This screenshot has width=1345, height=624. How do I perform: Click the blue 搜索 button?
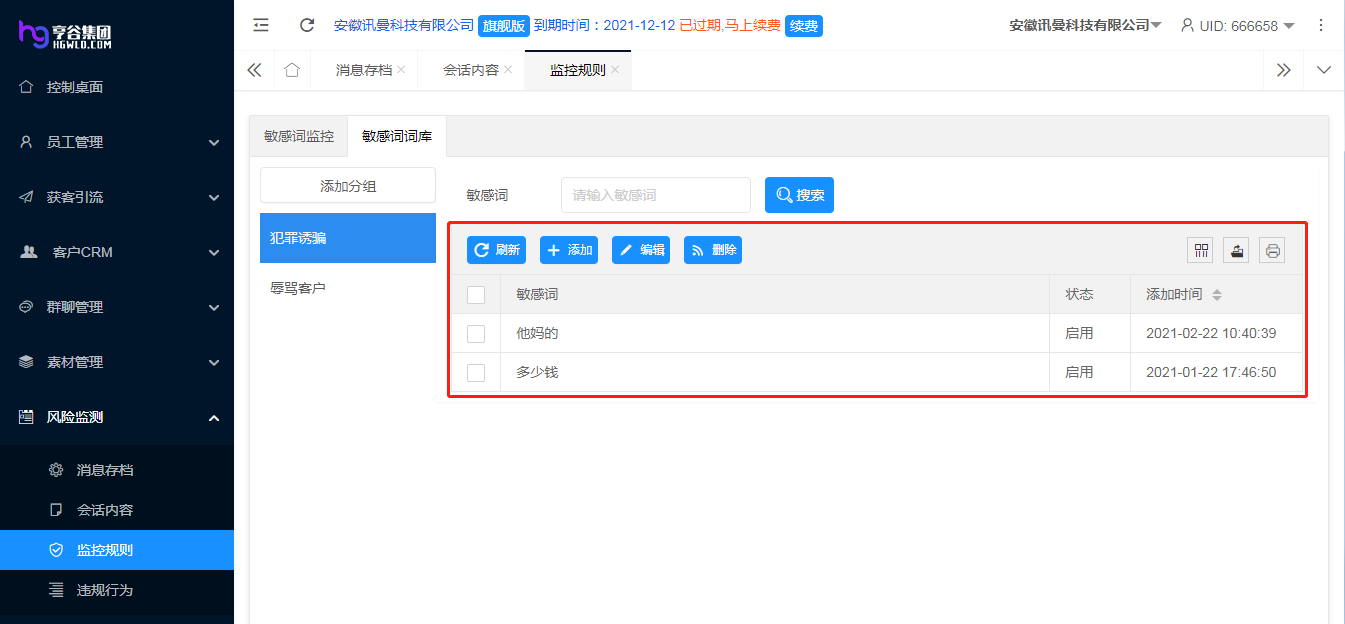[799, 195]
